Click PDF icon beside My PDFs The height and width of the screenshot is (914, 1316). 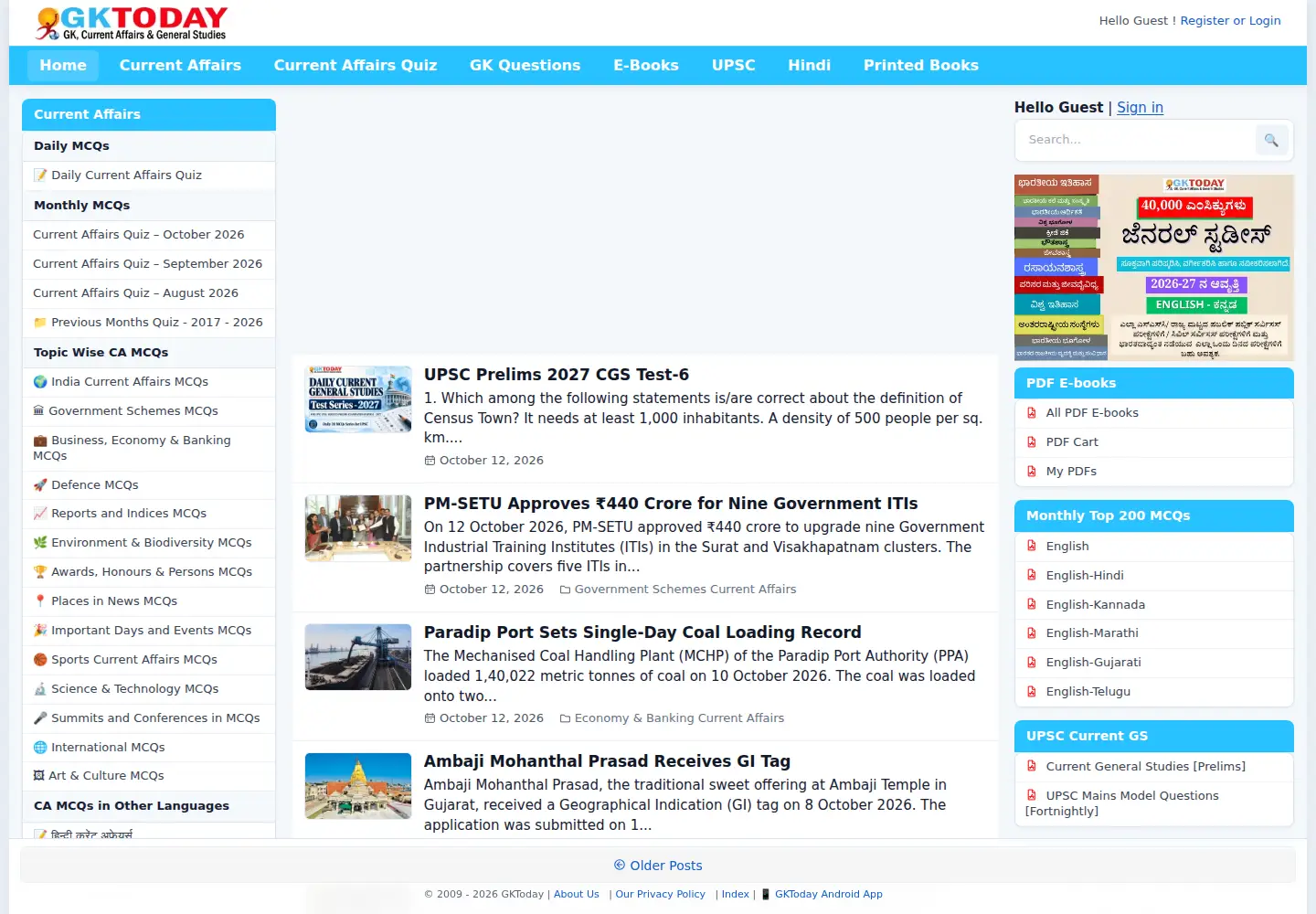pyautogui.click(x=1032, y=472)
